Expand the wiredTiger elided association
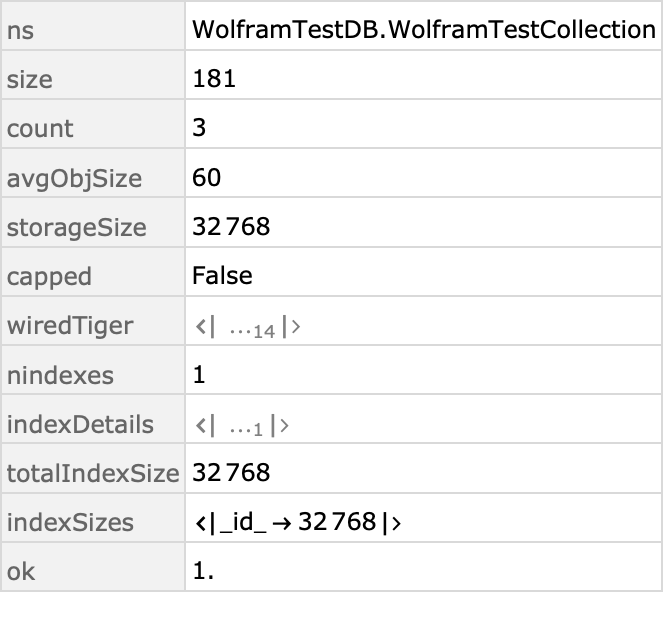Image resolution: width=665 pixels, height=623 pixels. pos(248,328)
